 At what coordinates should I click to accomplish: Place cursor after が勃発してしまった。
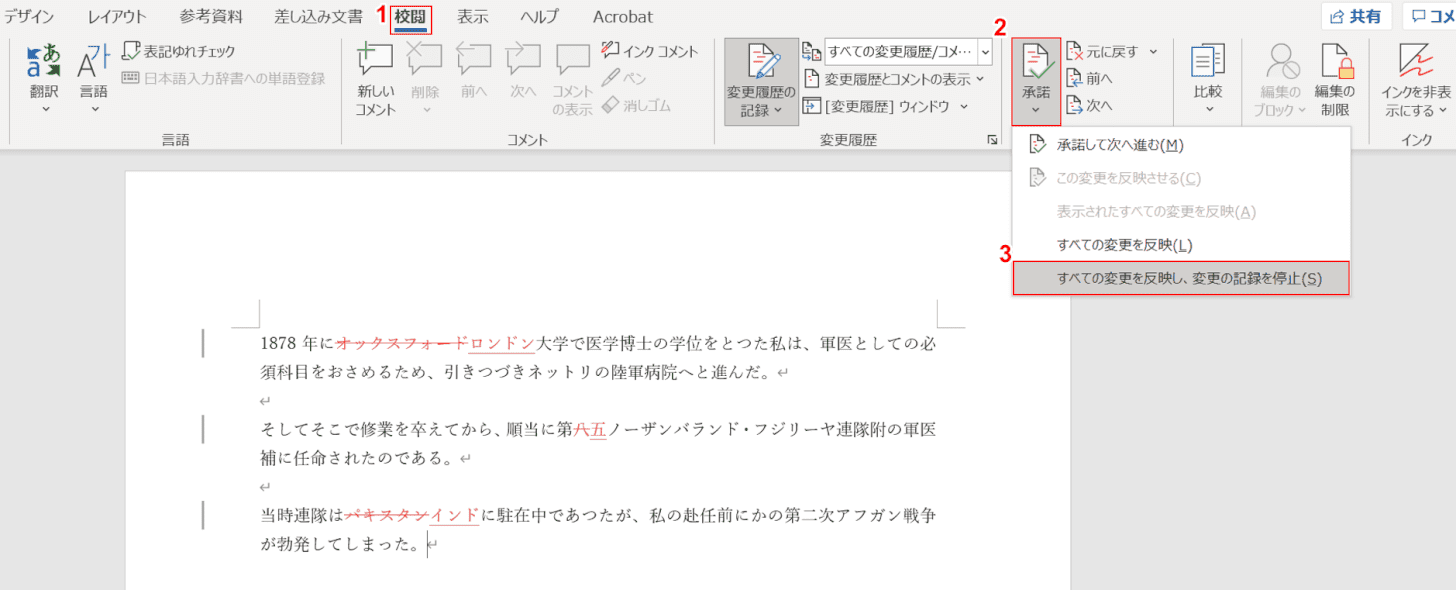[x=427, y=546]
